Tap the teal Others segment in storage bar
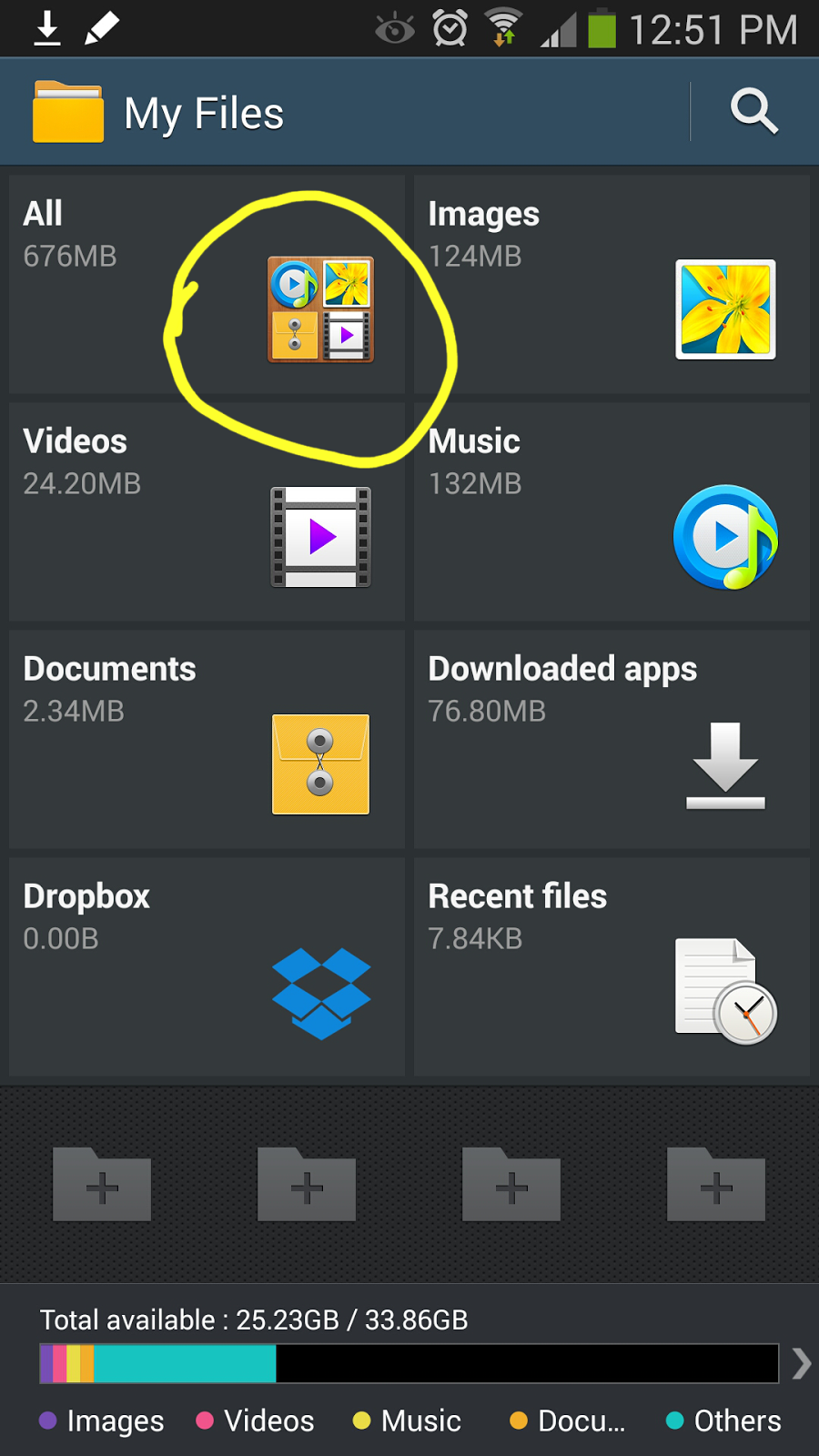The image size is (819, 1456). pos(185,1364)
